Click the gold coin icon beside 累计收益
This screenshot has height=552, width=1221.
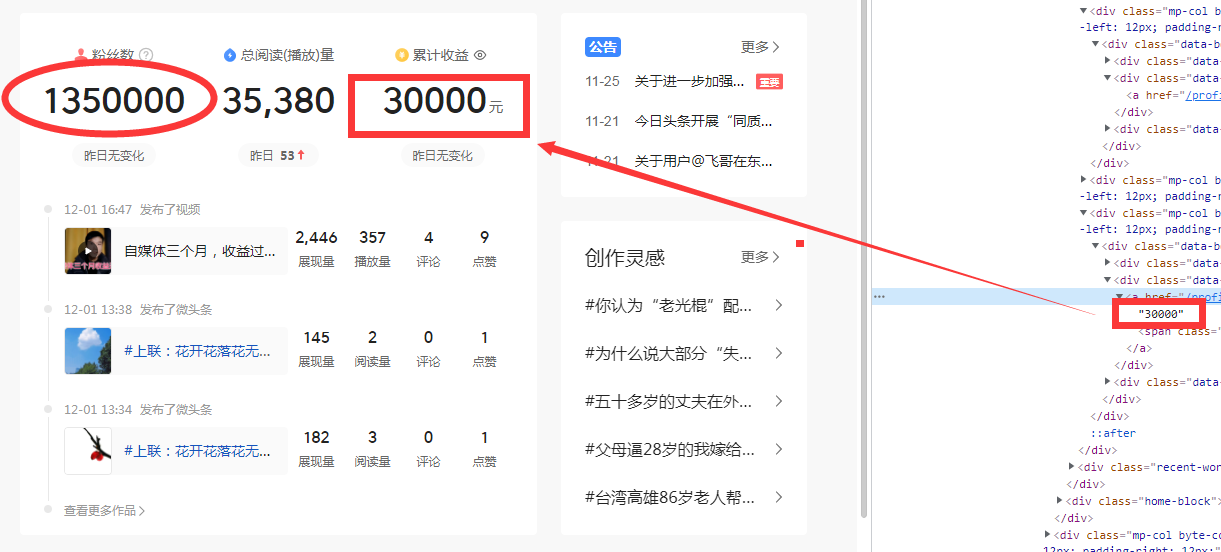click(402, 55)
